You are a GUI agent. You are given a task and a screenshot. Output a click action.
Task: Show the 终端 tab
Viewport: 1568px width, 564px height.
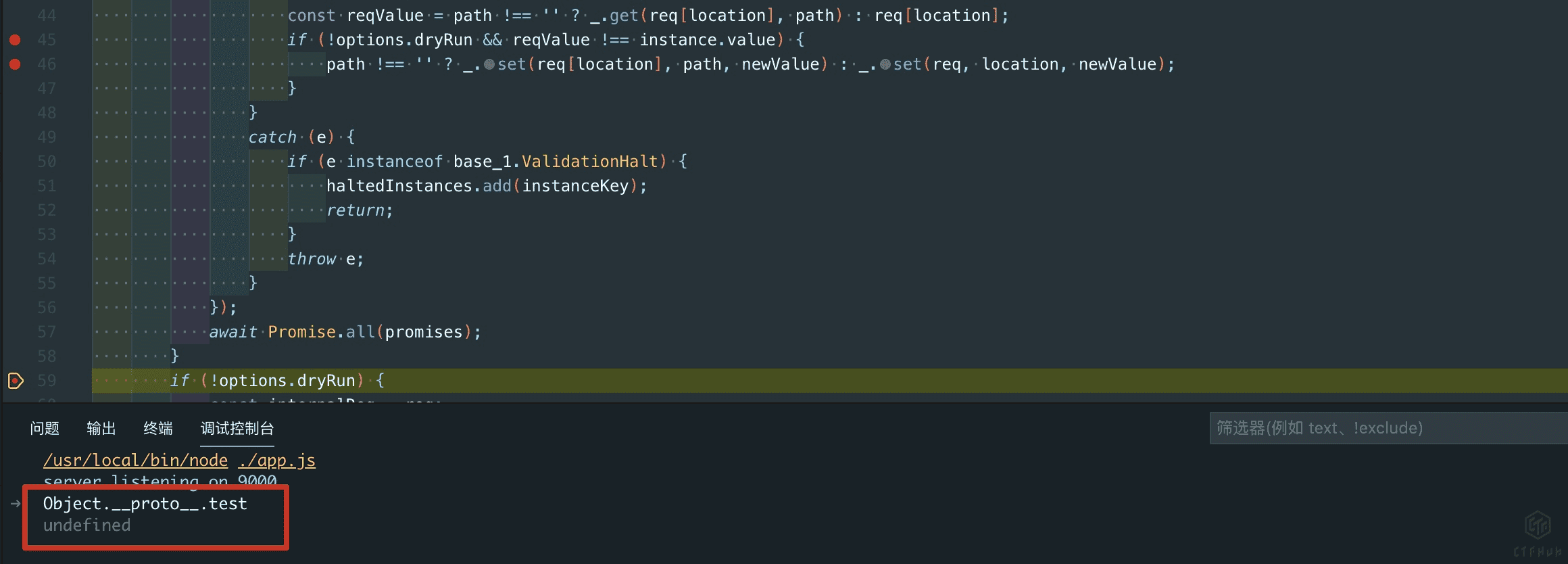[x=158, y=428]
